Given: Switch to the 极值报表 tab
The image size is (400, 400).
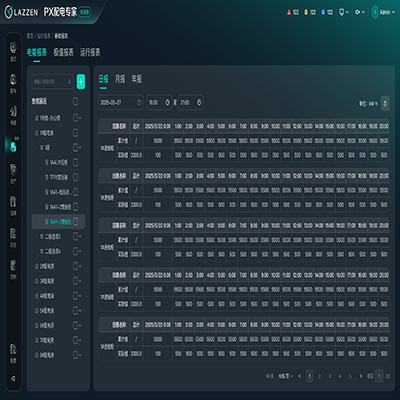Looking at the screenshot, I should (x=63, y=52).
